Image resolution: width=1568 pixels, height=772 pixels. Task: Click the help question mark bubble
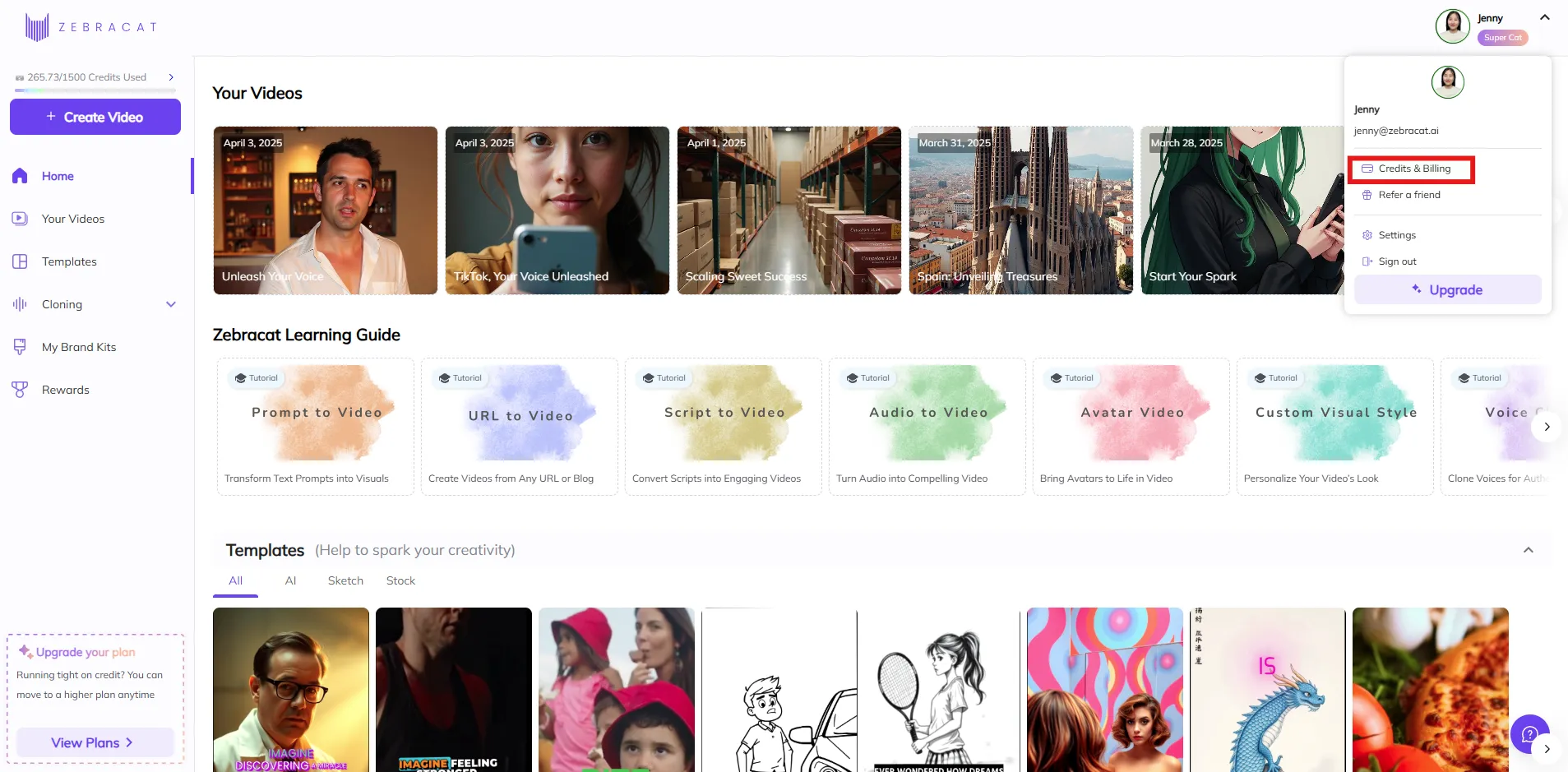1529,734
